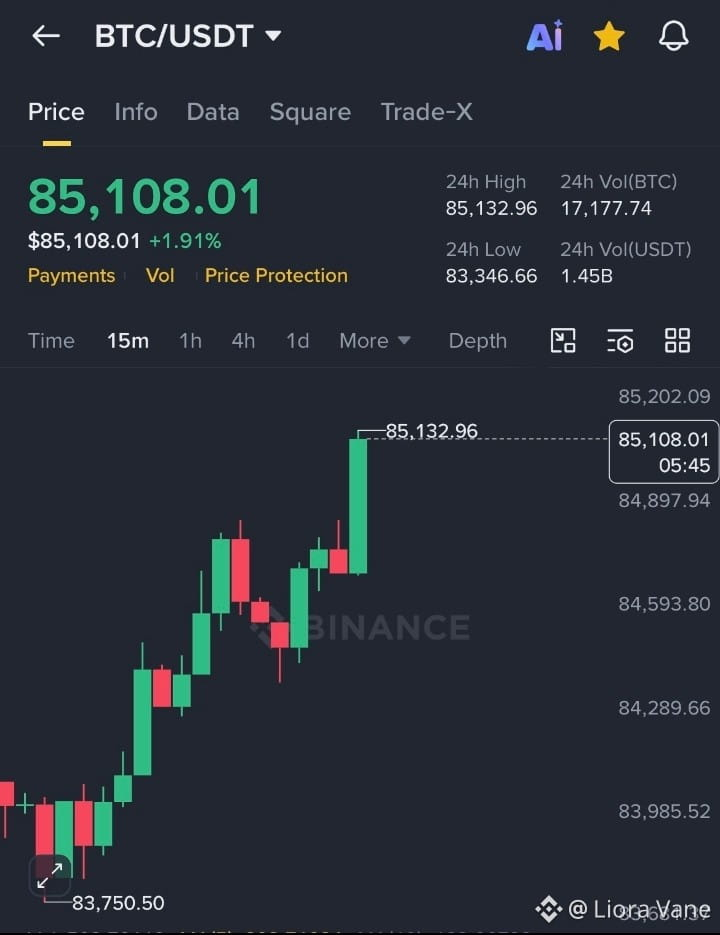This screenshot has height=935, width=720.
Task: Tap the Price Protection tag
Action: pos(276,275)
